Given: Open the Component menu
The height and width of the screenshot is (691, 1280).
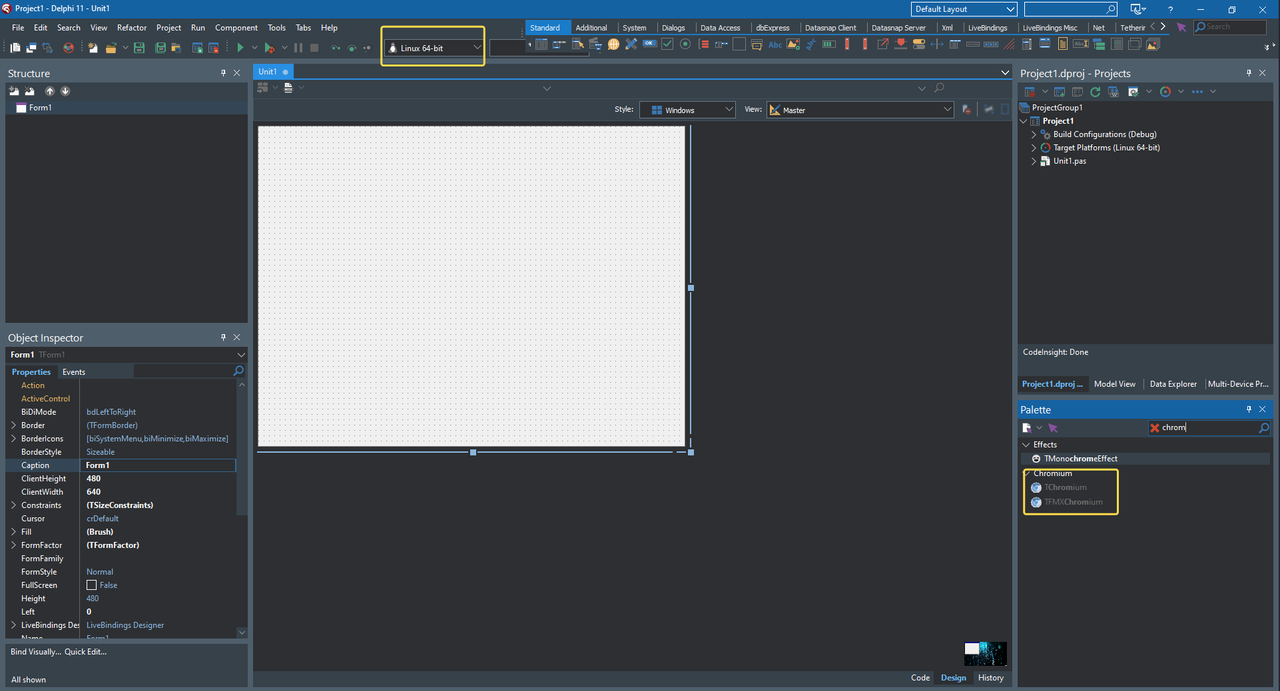Looking at the screenshot, I should click(236, 28).
